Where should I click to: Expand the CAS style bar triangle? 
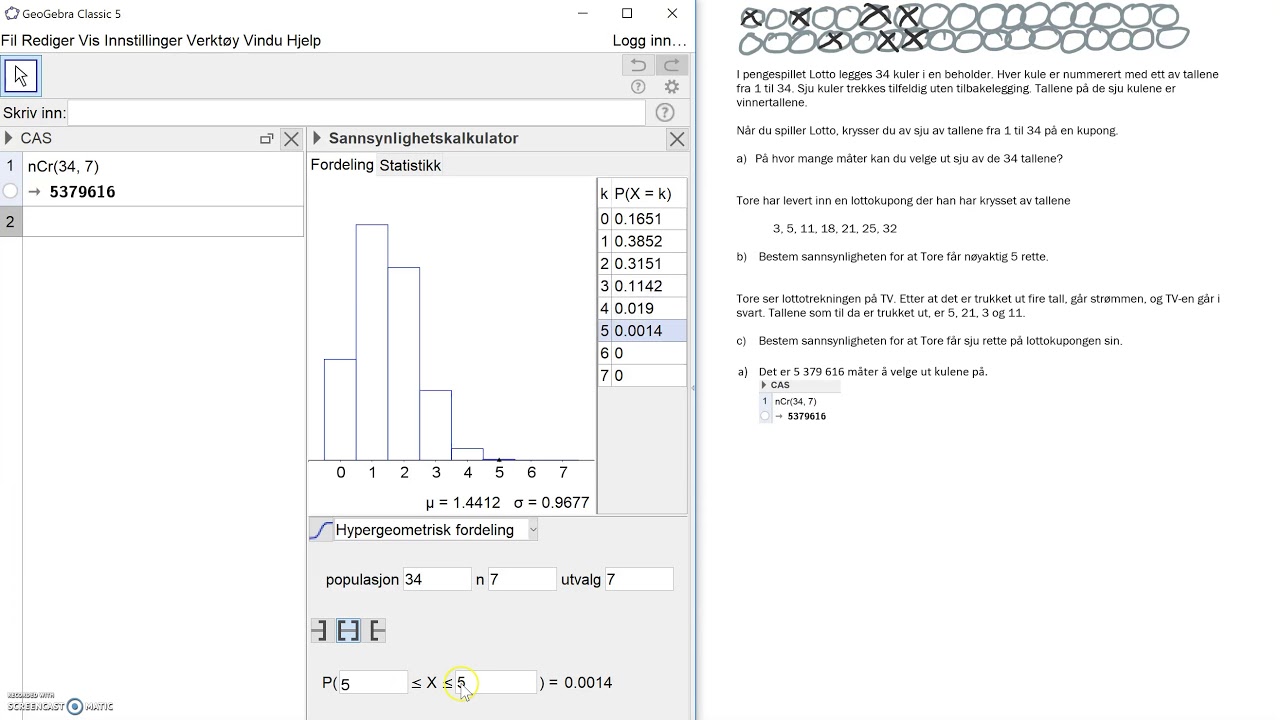click(9, 139)
